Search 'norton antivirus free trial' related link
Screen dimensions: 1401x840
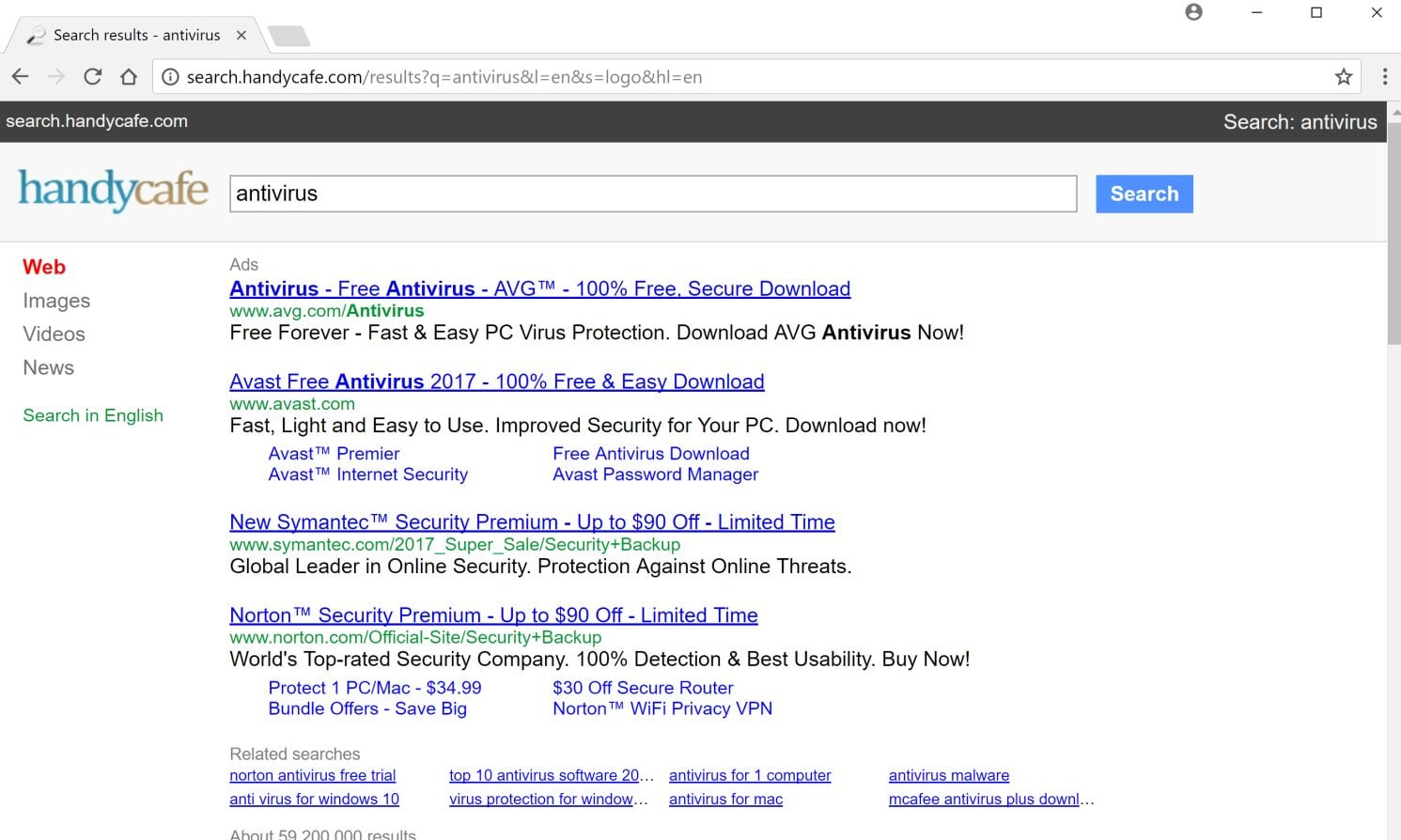point(313,775)
